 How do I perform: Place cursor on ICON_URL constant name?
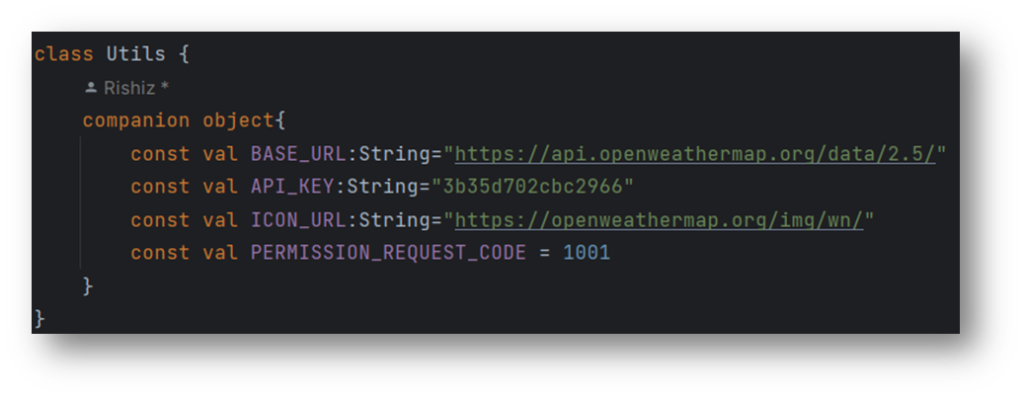click(x=298, y=220)
